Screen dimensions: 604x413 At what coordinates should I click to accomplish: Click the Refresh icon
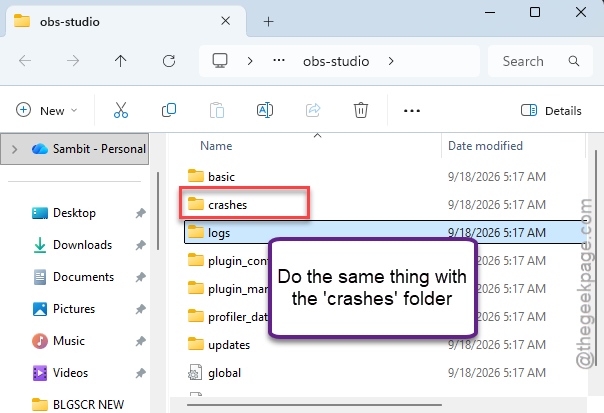(x=169, y=61)
